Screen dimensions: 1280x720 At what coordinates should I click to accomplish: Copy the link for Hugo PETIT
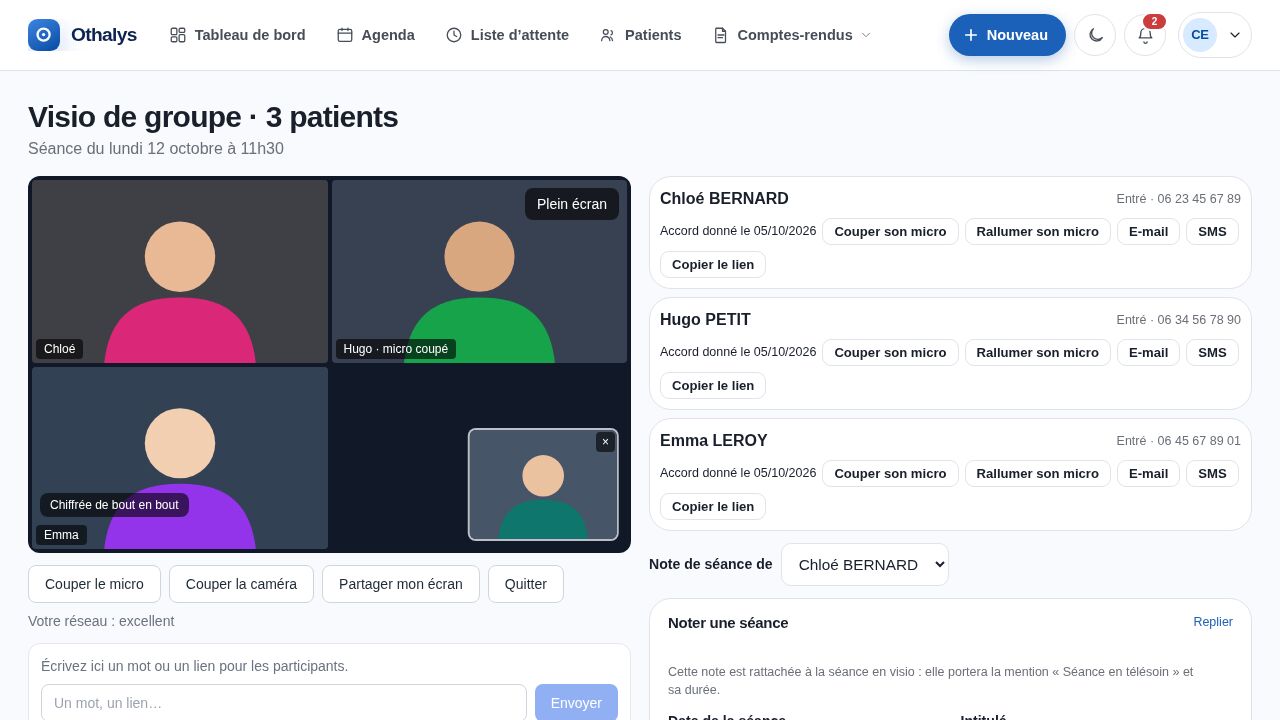click(x=713, y=385)
